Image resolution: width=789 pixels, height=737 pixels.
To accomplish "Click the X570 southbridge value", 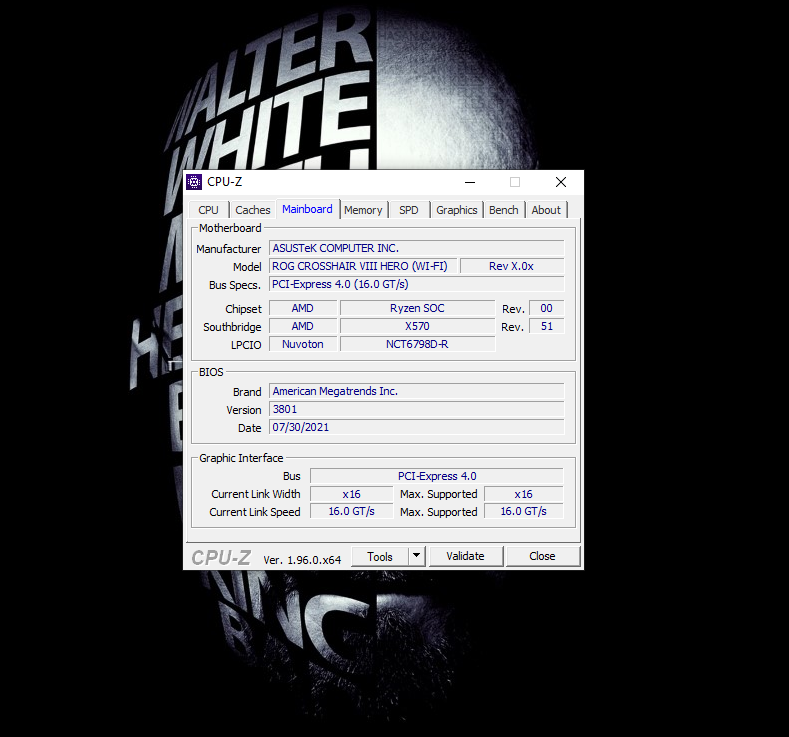I will click(x=418, y=326).
